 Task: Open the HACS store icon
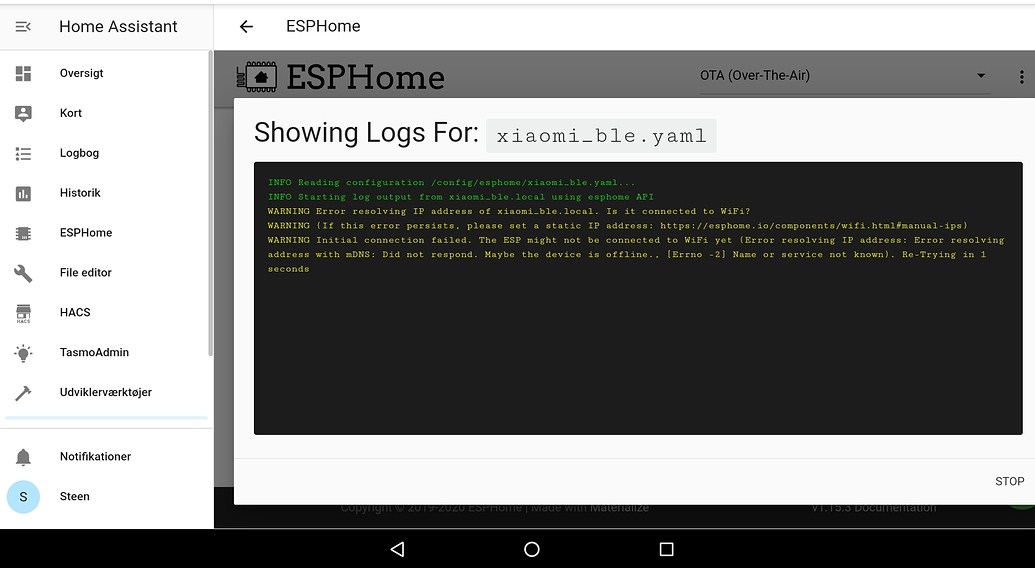pos(23,313)
